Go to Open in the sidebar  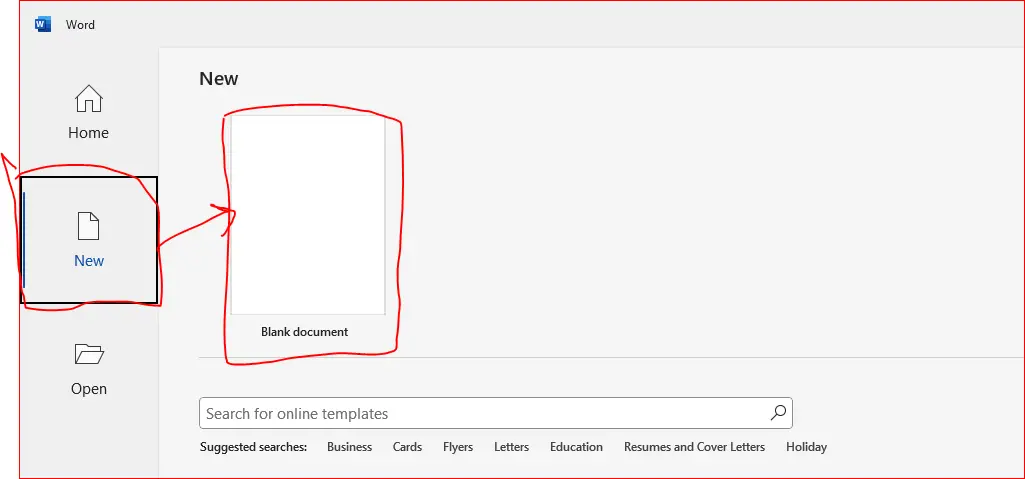pos(89,369)
